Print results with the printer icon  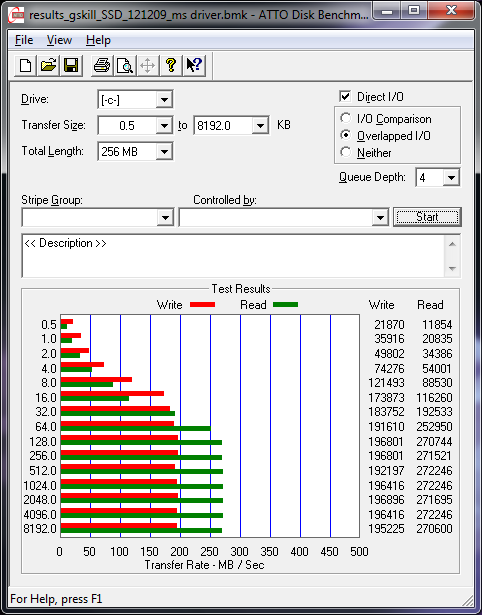click(x=102, y=65)
